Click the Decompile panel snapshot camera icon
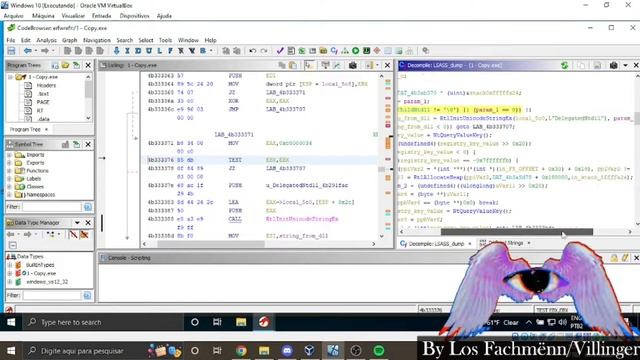The height and width of the screenshot is (360, 640). 613,65
